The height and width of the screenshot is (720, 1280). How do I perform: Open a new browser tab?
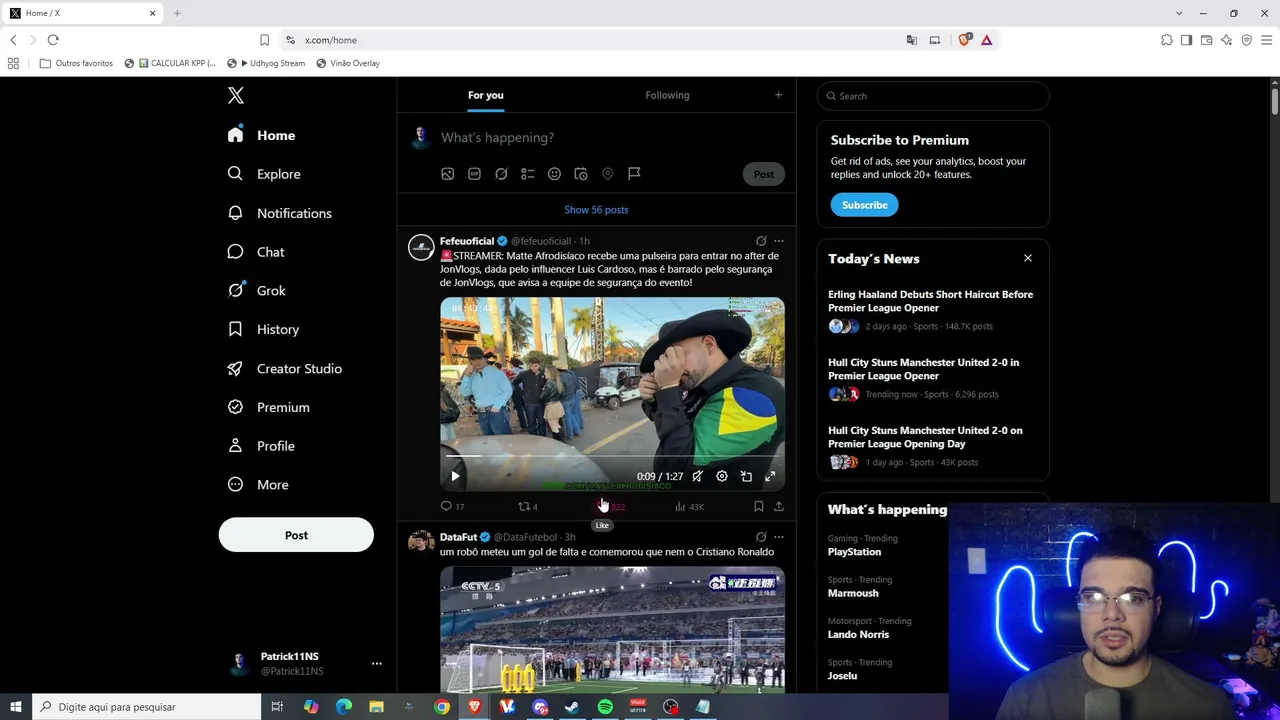coord(177,13)
